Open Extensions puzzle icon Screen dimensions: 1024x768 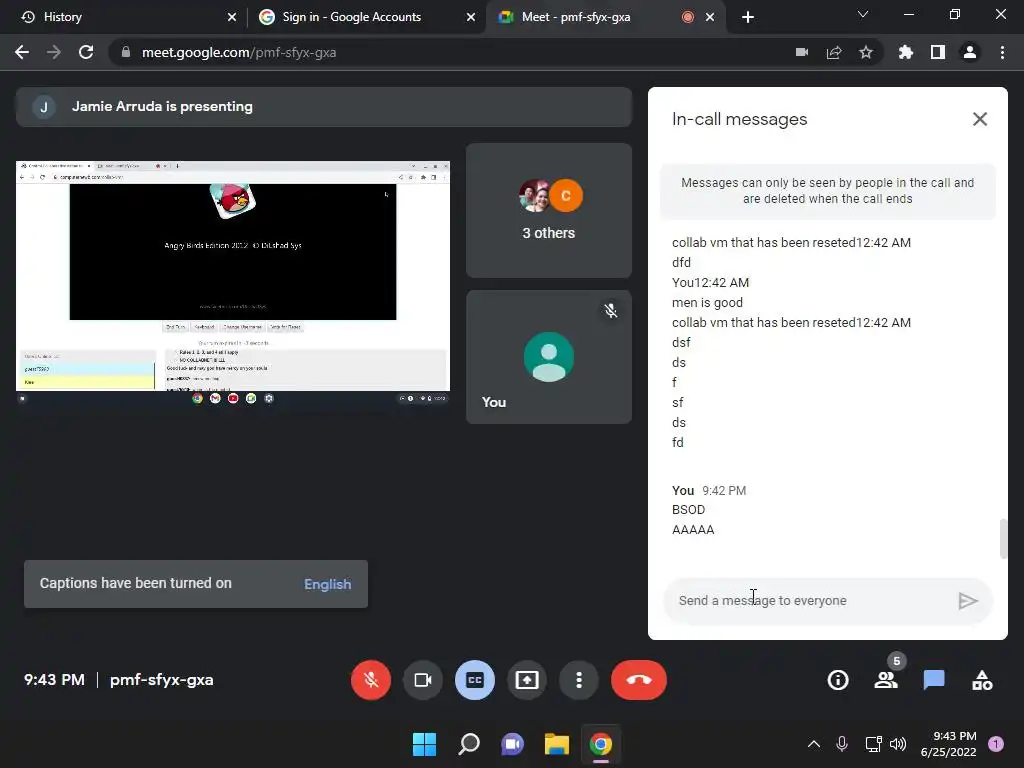[905, 52]
